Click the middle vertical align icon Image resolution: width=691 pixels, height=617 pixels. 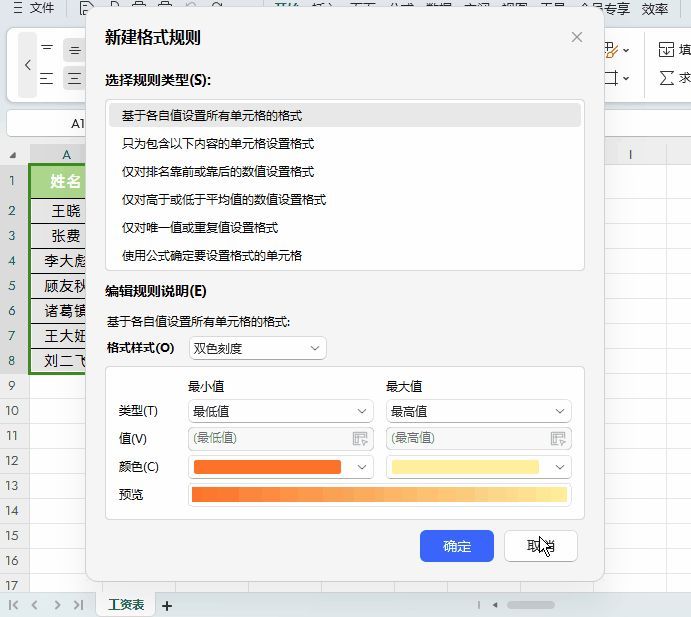(74, 50)
